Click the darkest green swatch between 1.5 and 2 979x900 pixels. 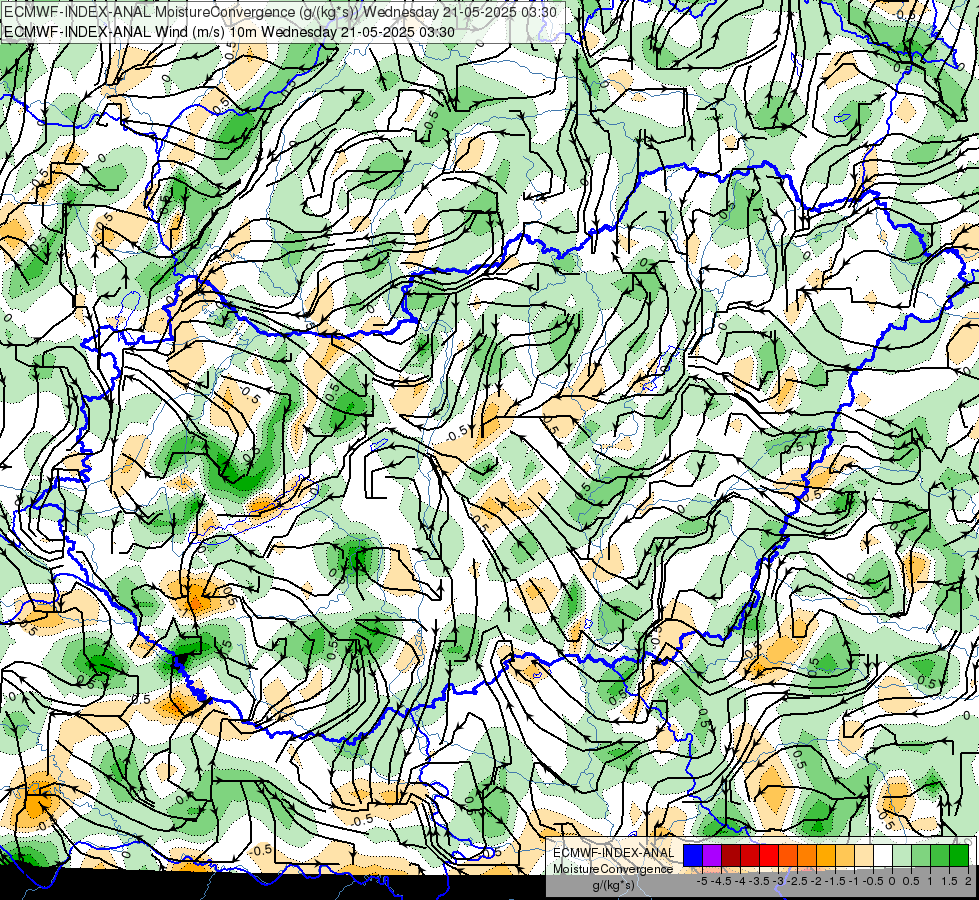click(x=959, y=856)
